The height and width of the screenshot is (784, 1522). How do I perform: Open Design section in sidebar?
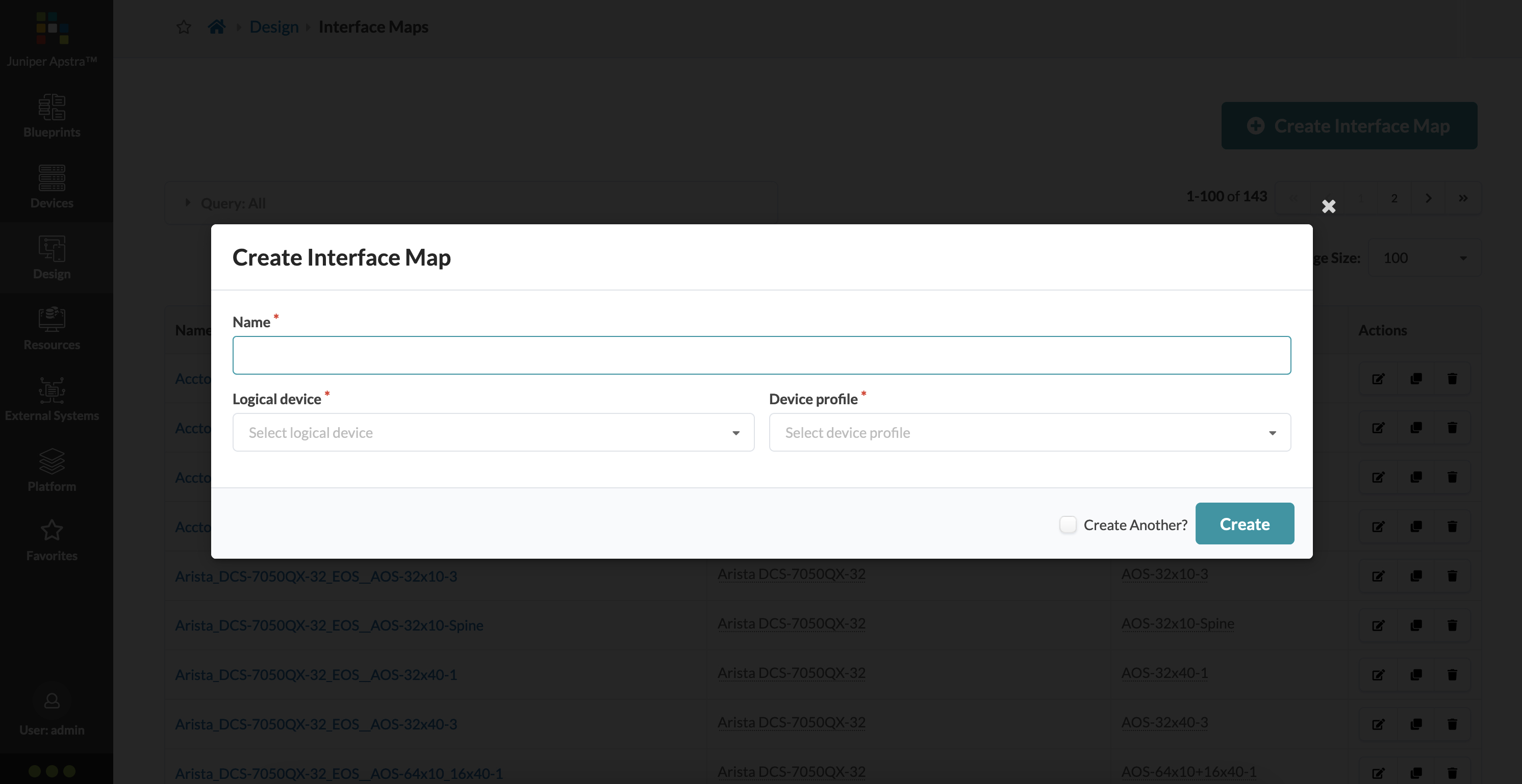[x=52, y=257]
